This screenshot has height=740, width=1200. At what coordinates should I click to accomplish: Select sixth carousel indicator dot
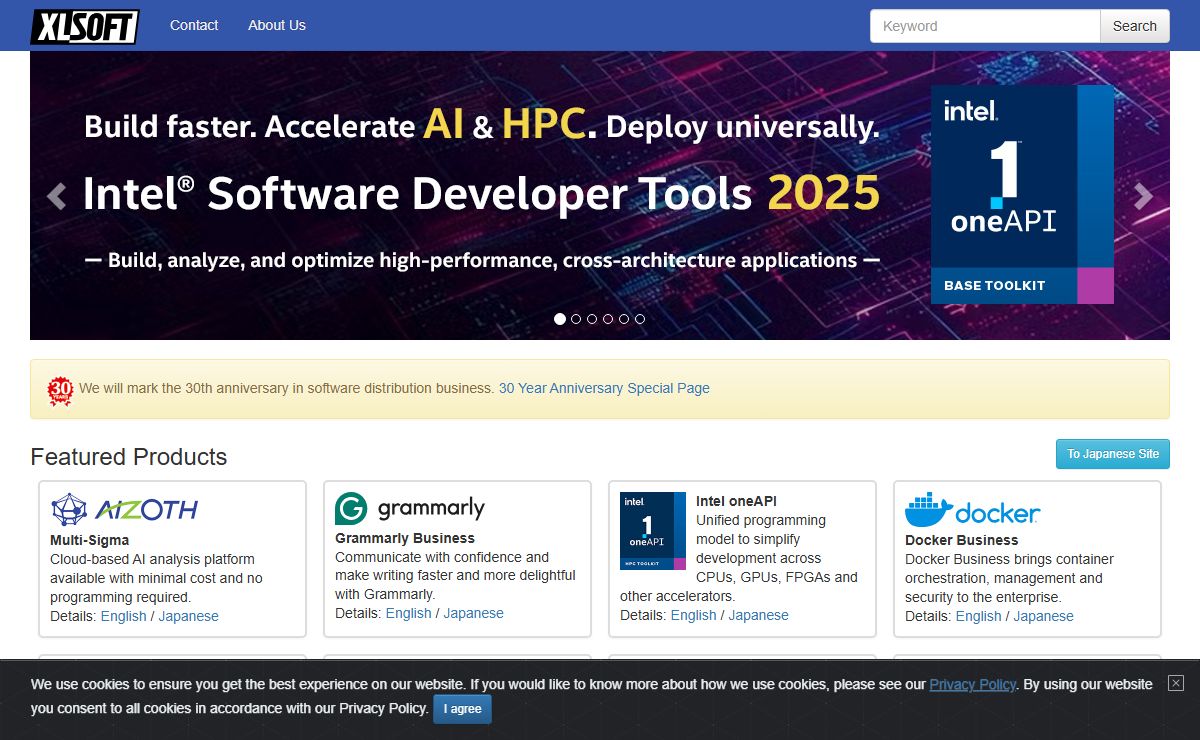pyautogui.click(x=640, y=319)
